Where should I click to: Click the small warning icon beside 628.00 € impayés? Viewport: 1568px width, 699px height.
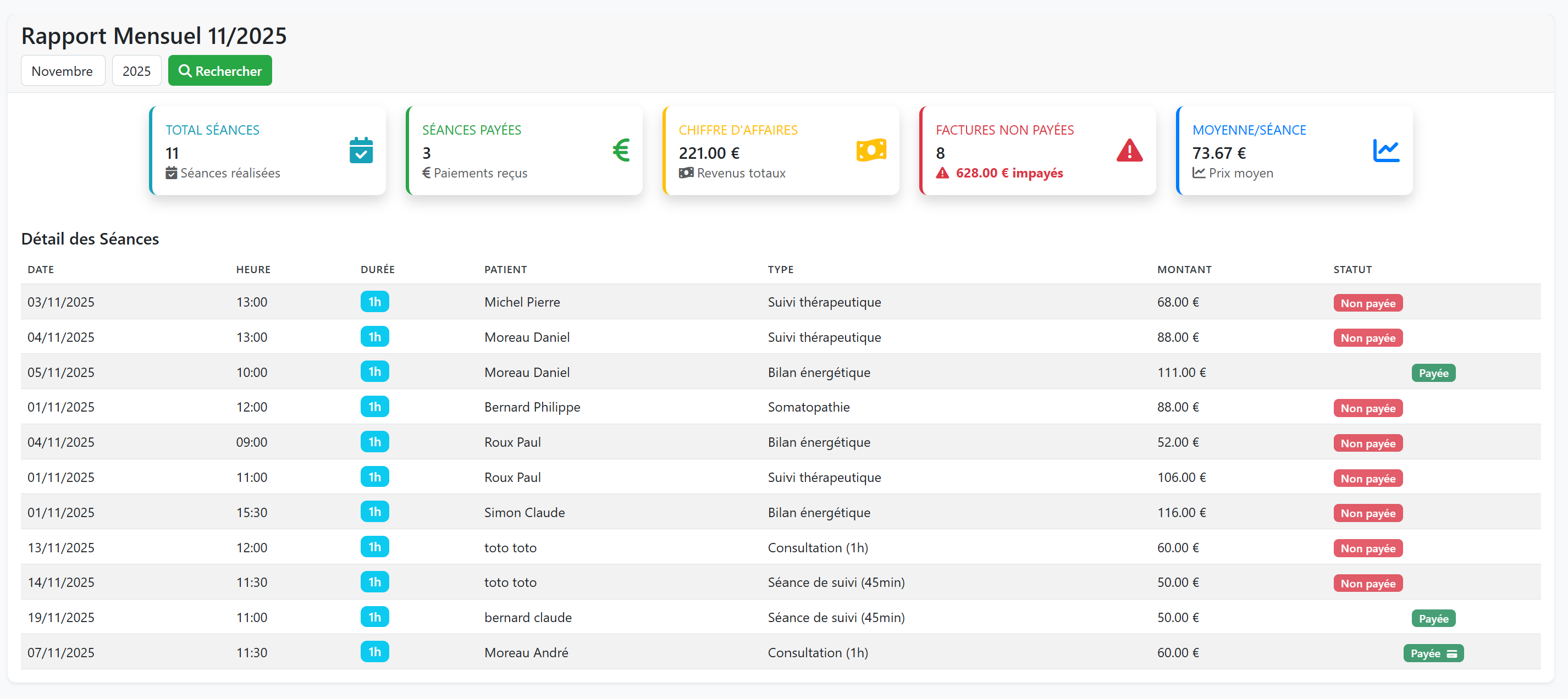942,174
